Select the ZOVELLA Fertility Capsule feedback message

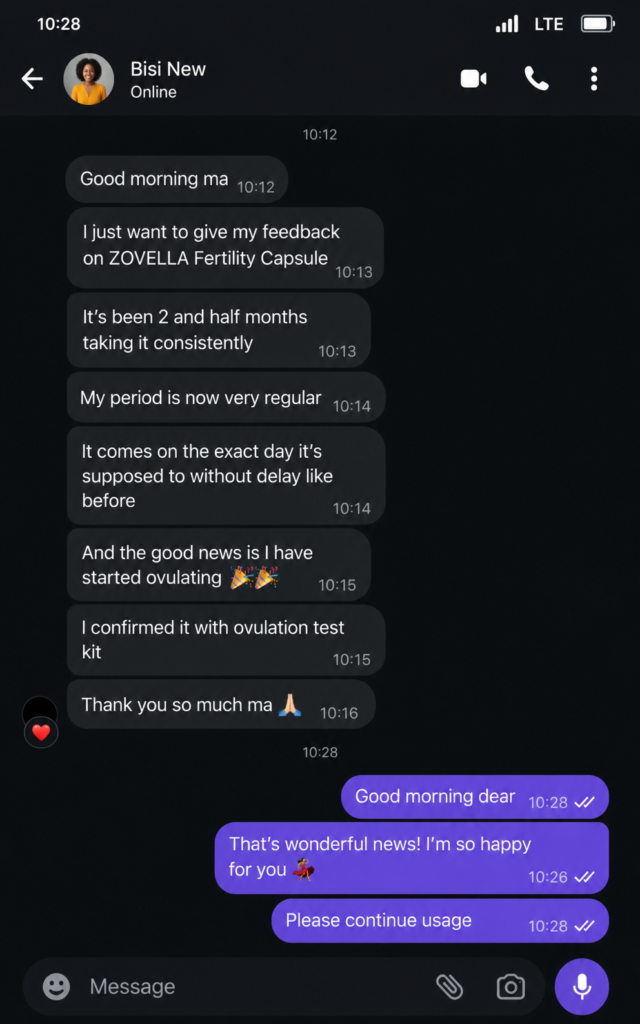tap(225, 248)
